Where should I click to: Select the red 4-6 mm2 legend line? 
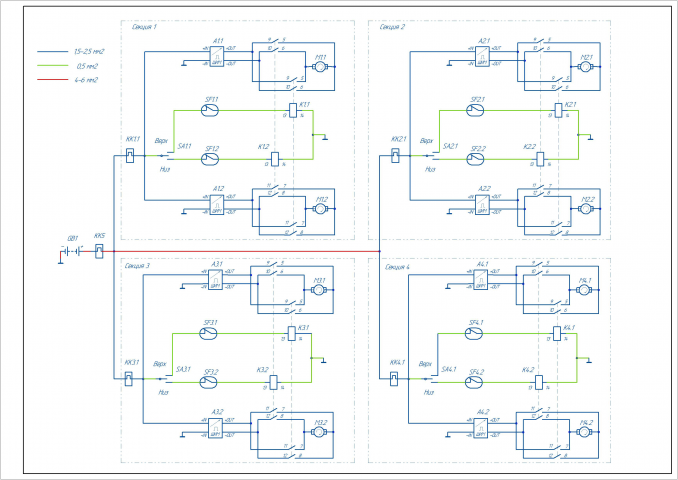coord(52,80)
